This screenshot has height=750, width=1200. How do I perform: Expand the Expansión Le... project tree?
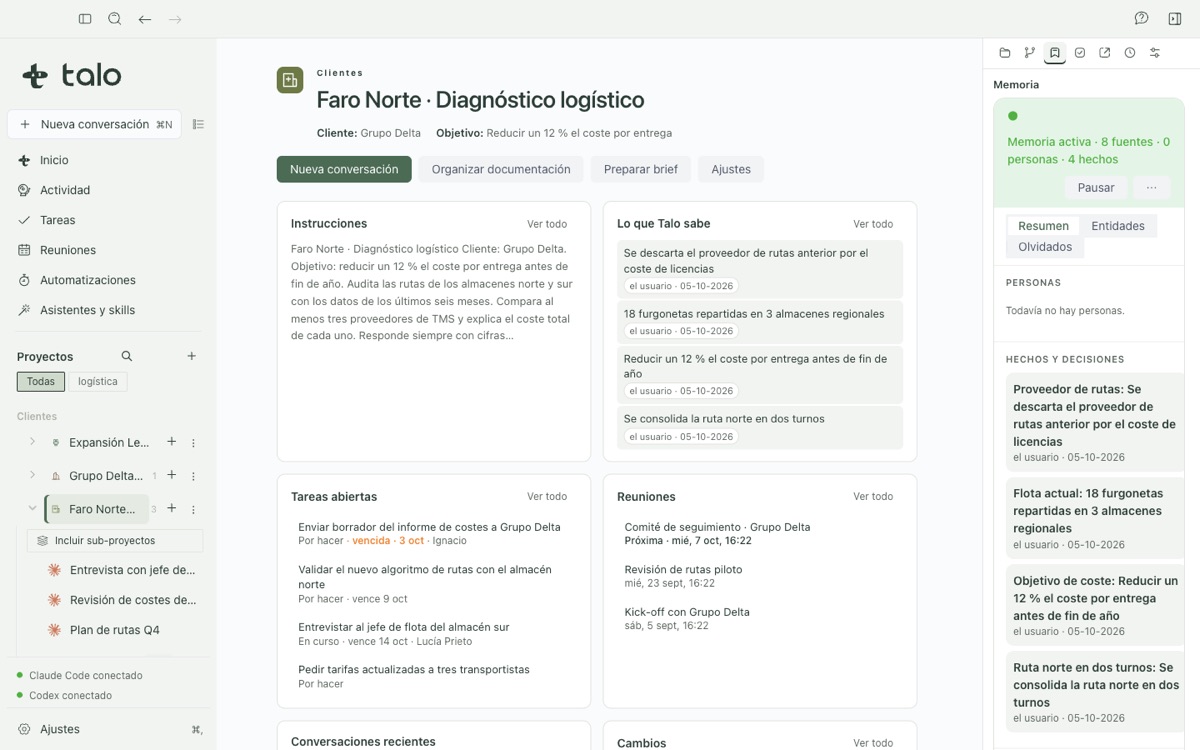tap(32, 442)
